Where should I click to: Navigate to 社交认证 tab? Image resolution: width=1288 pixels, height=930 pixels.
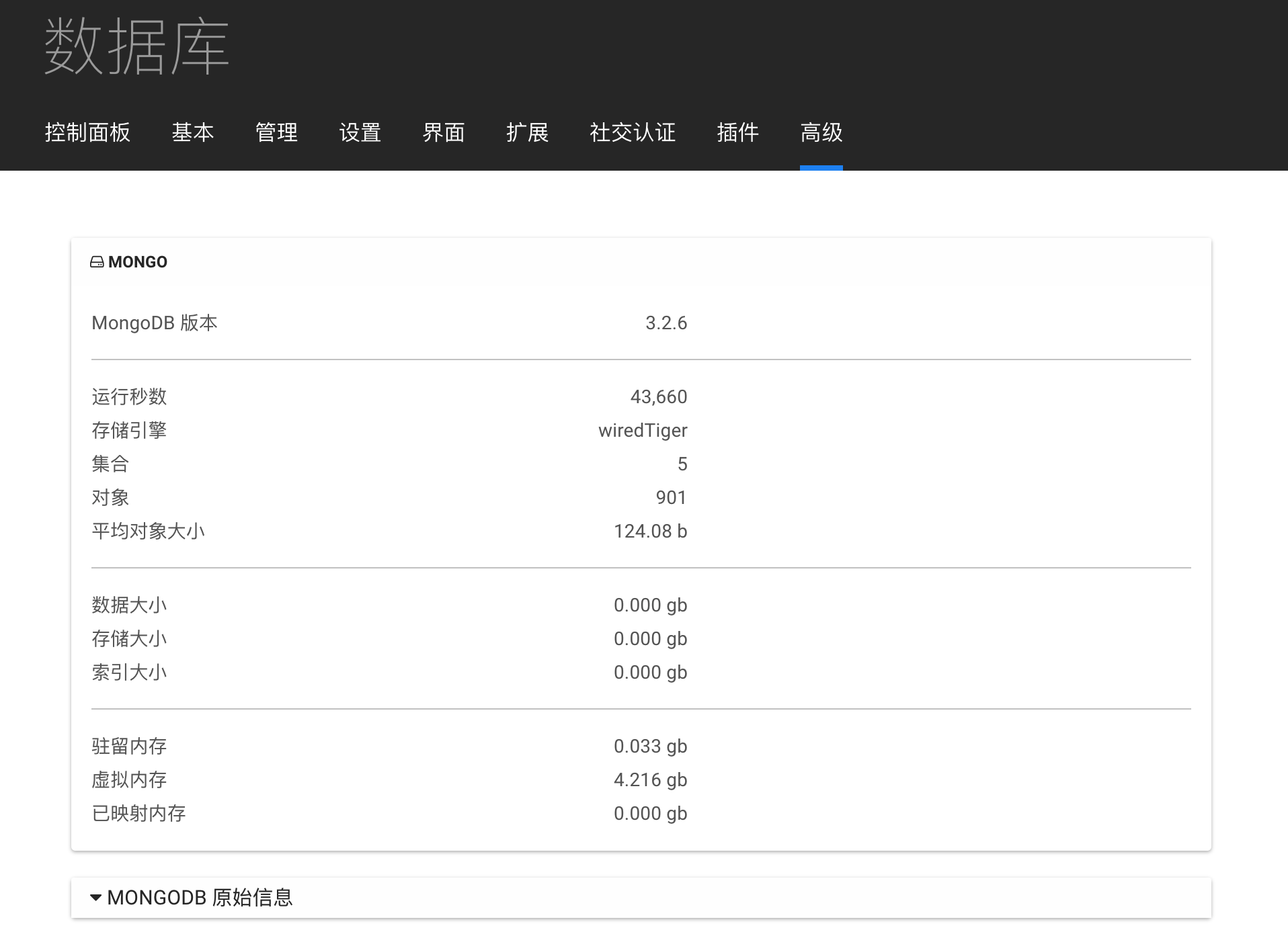pyautogui.click(x=633, y=132)
